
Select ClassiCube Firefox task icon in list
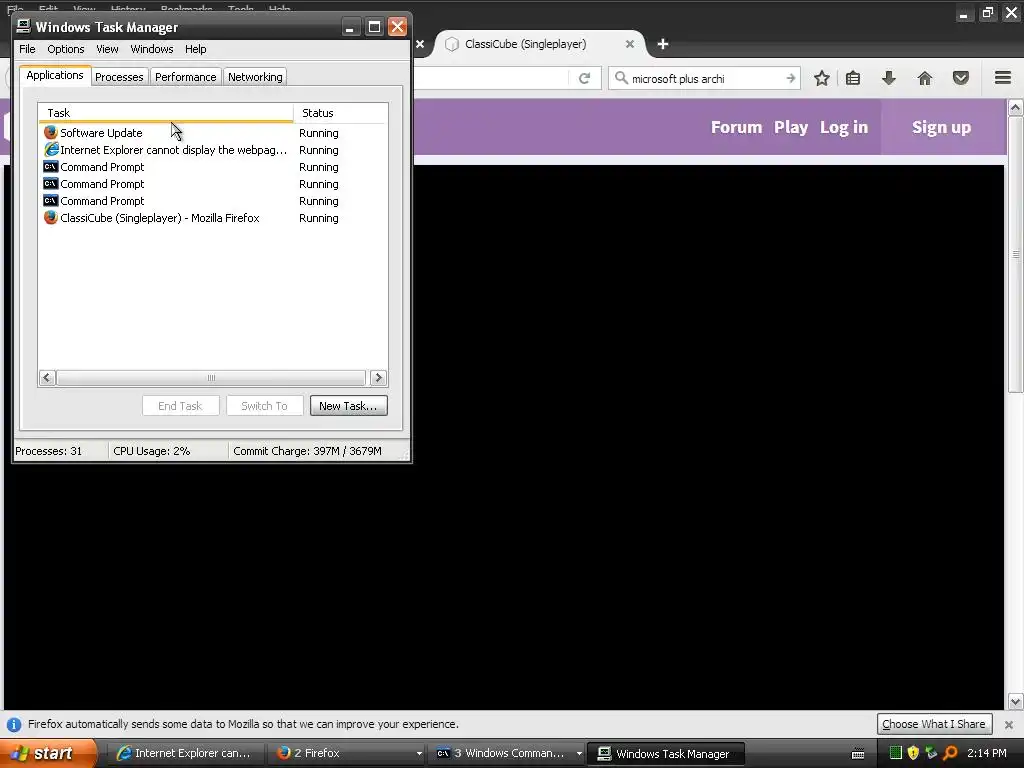(x=51, y=217)
